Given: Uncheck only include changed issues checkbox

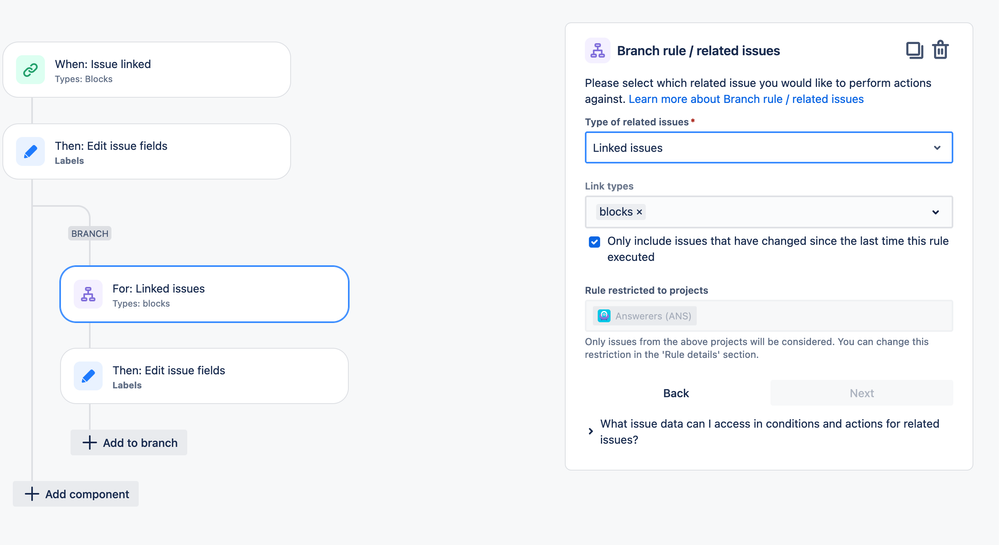Looking at the screenshot, I should (x=594, y=242).
